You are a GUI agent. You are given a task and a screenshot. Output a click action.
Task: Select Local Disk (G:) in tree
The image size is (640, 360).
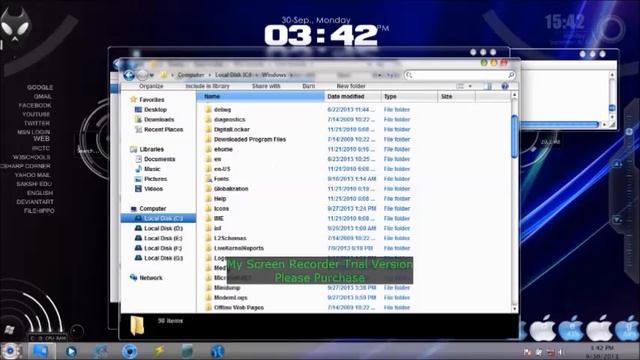163,258
